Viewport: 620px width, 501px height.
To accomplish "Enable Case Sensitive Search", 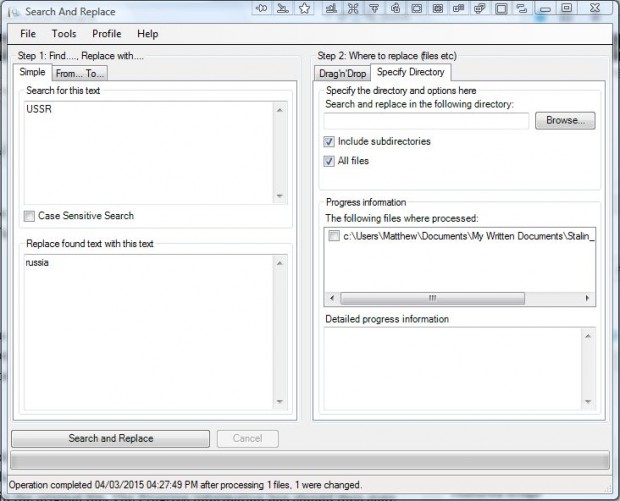I will 29,216.
